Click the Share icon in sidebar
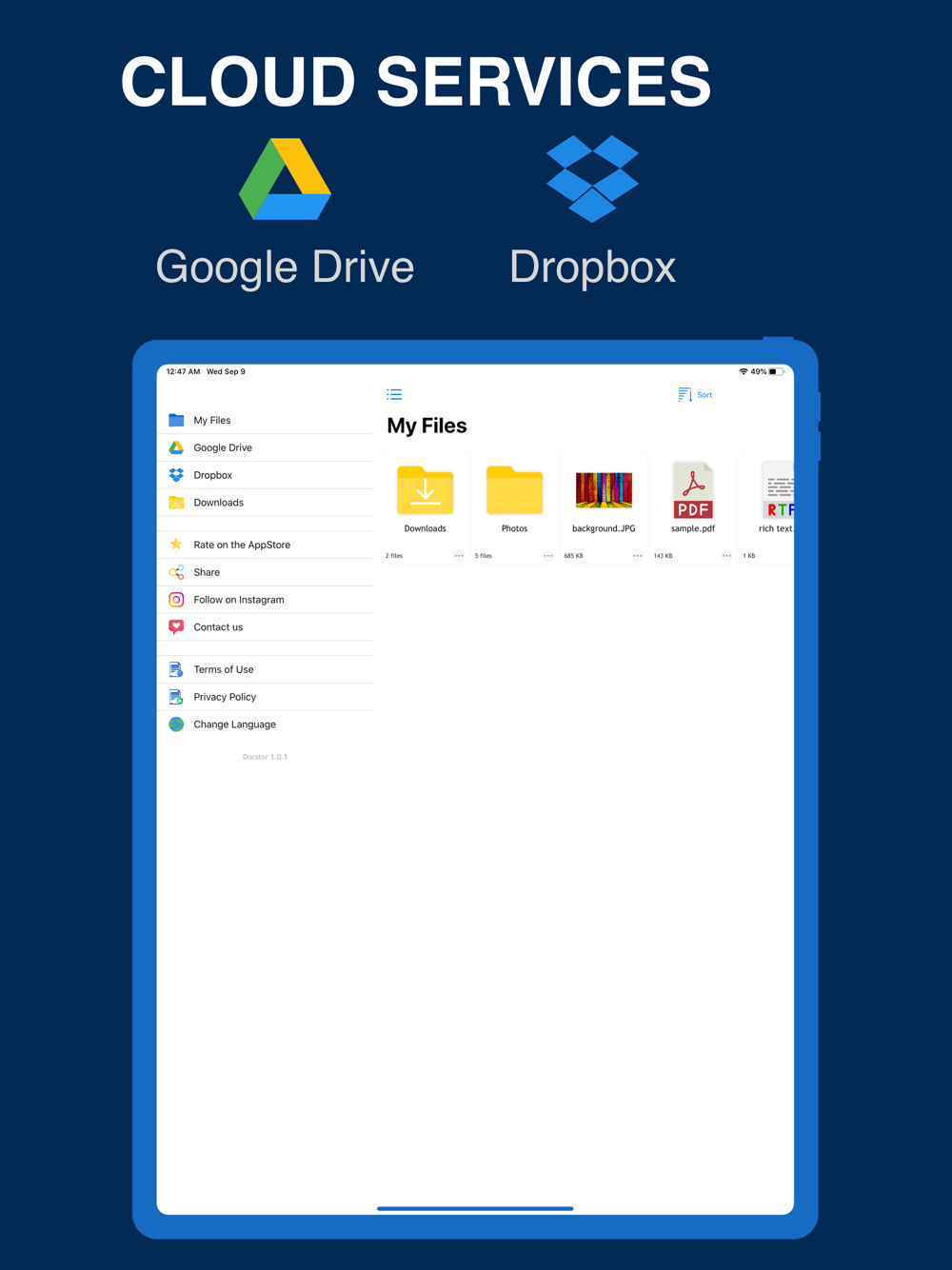The height and width of the screenshot is (1270, 952). (176, 572)
